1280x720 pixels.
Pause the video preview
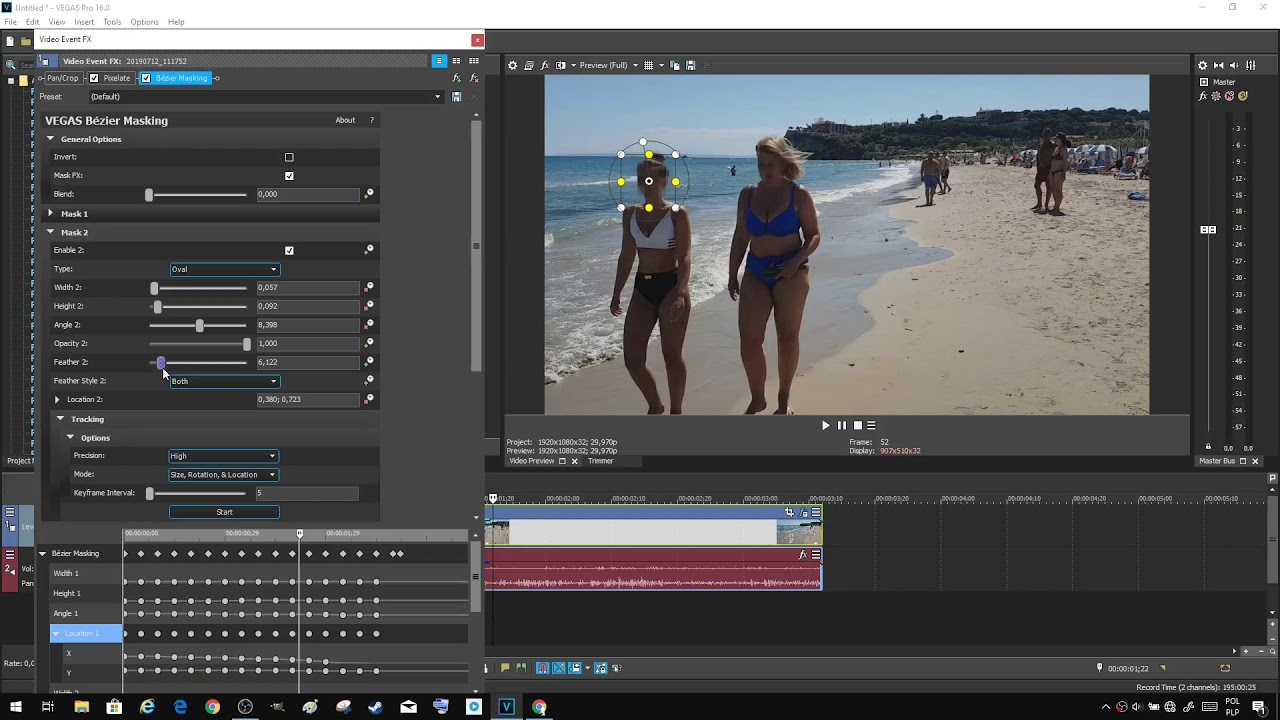841,425
